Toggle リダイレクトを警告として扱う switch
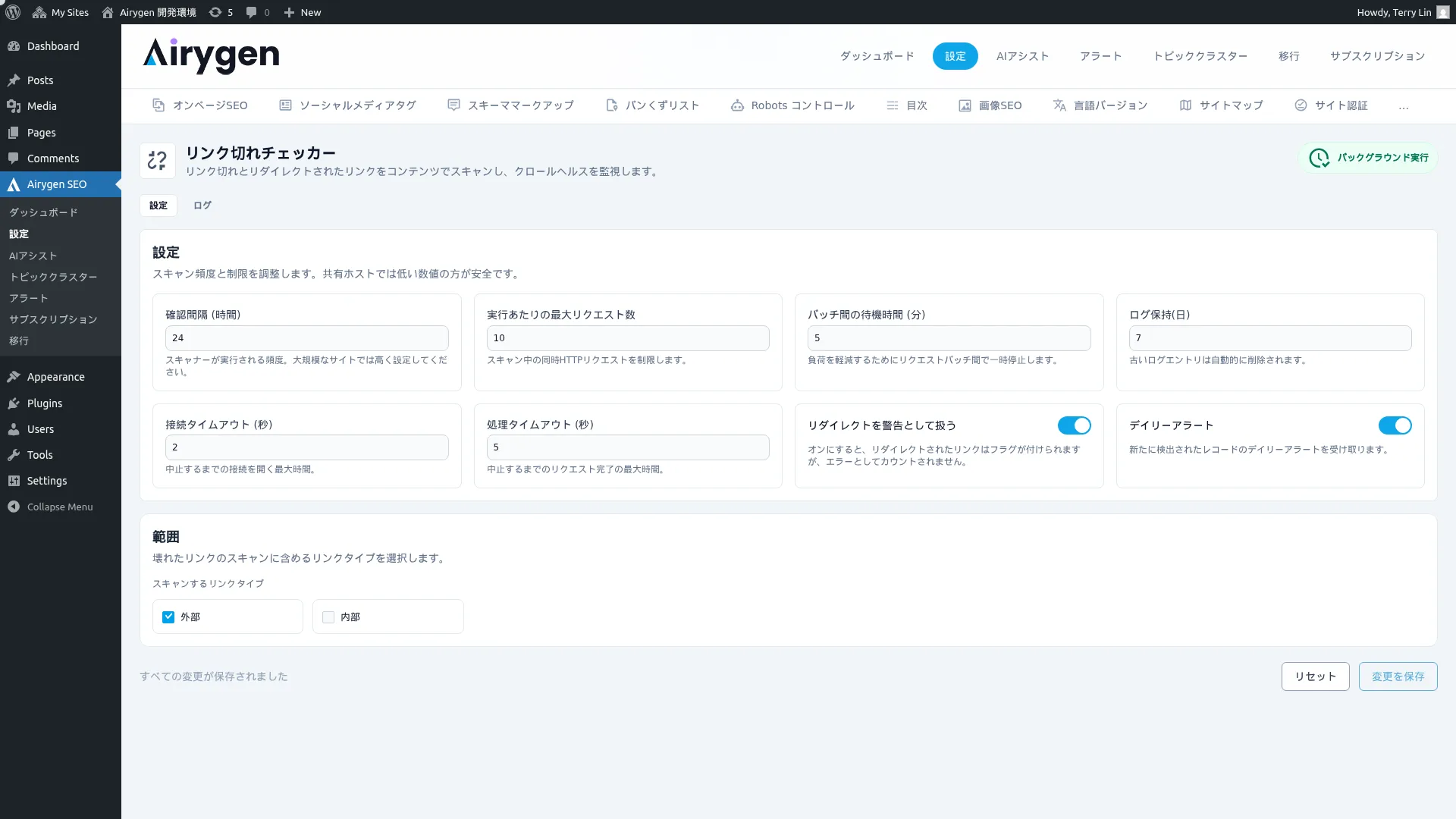 pyautogui.click(x=1074, y=425)
